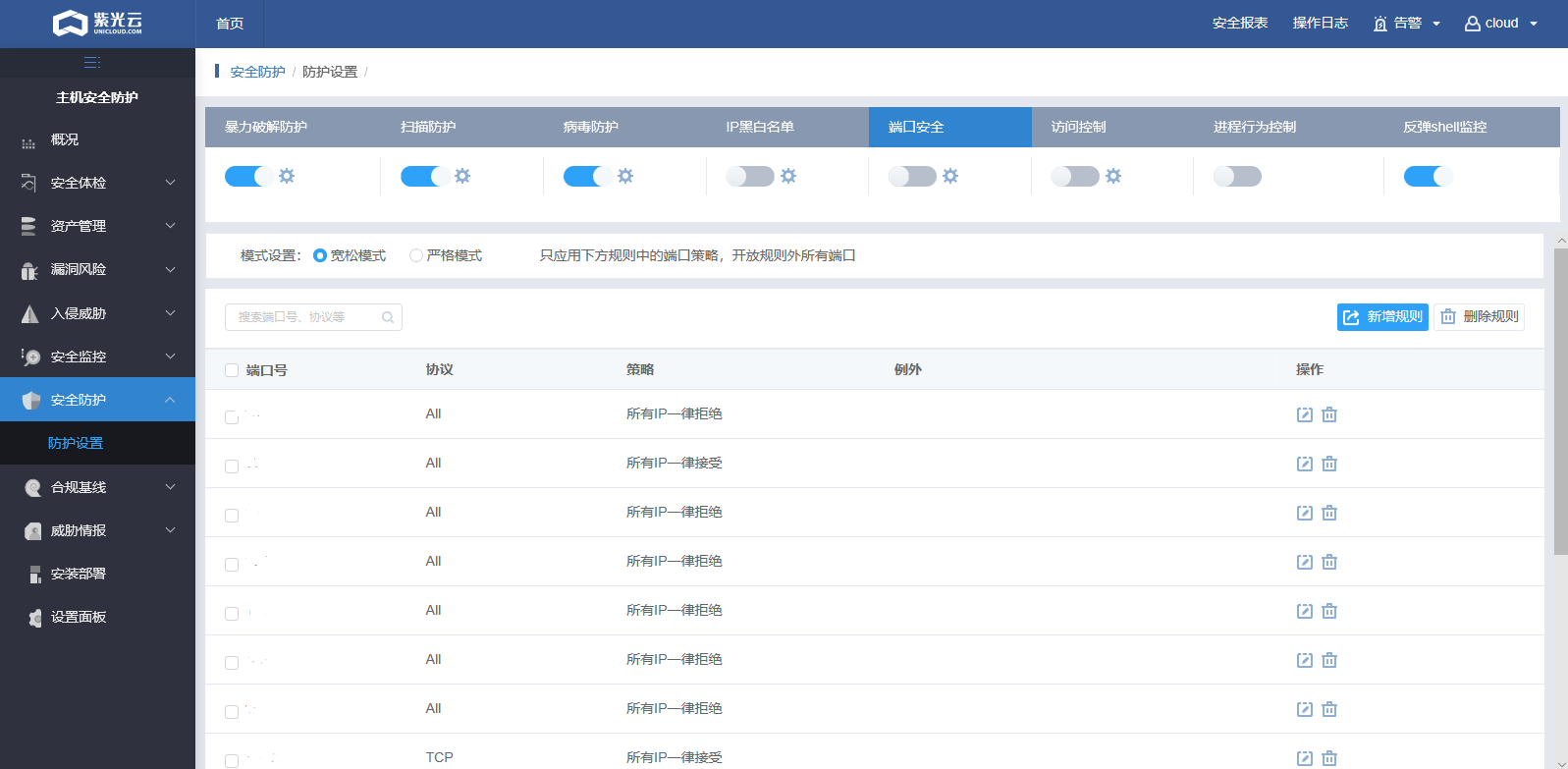Open 暴力破解防护 gear settings
The width and height of the screenshot is (1568, 769).
pyautogui.click(x=287, y=176)
